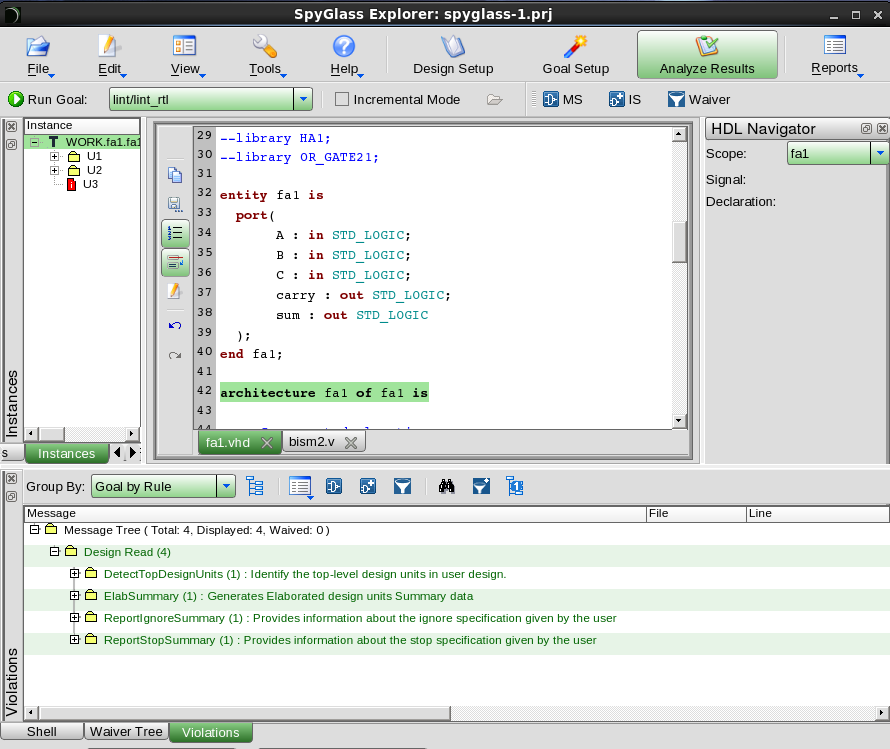Open the Edit menu
Screen dimensions: 890x749
tap(110, 56)
